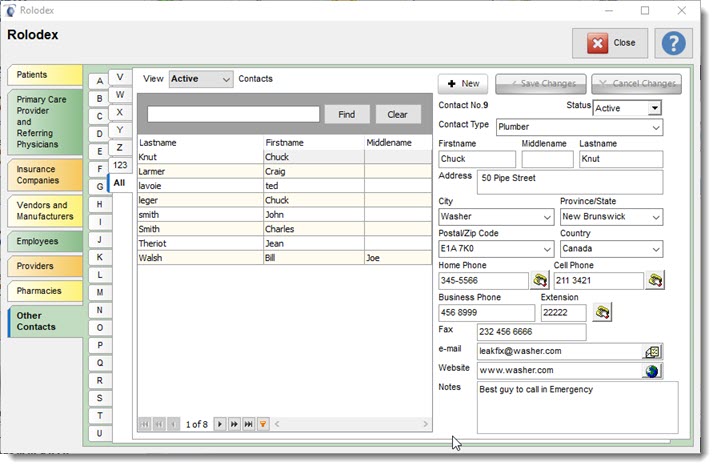Switch to the Patients tab

click(45, 75)
